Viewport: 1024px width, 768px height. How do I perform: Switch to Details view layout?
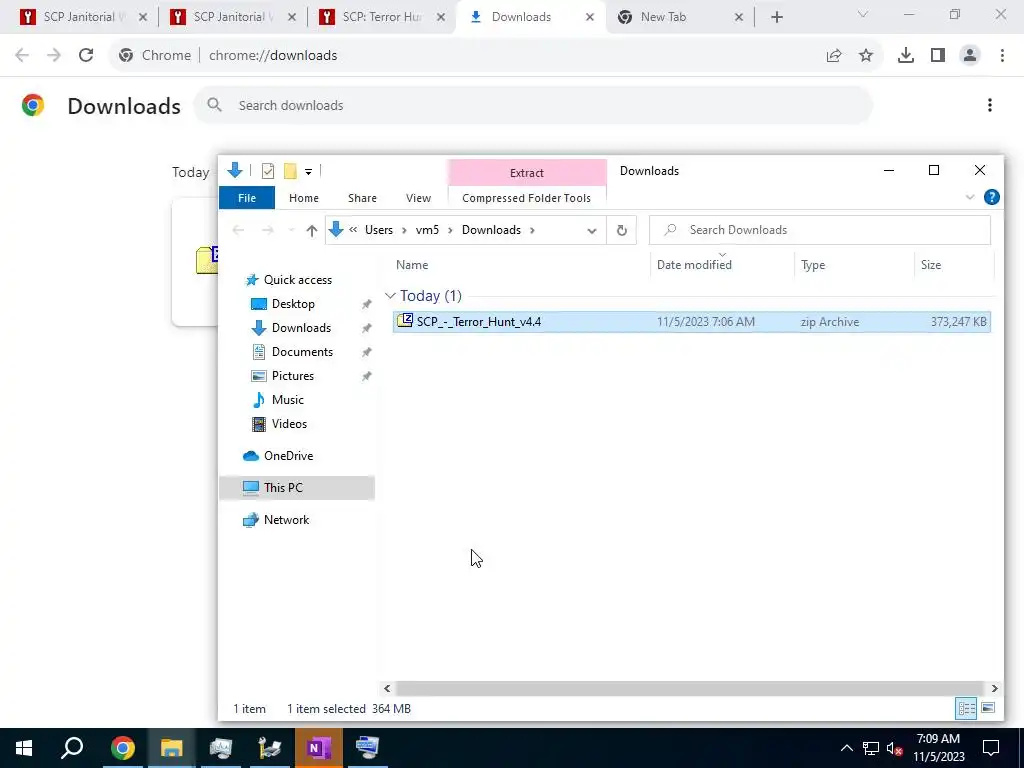coord(967,708)
